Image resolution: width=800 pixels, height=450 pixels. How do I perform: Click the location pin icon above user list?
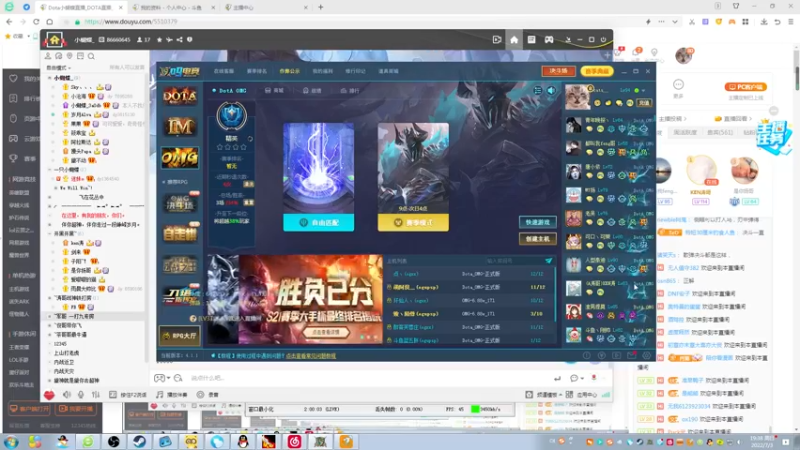click(69, 56)
